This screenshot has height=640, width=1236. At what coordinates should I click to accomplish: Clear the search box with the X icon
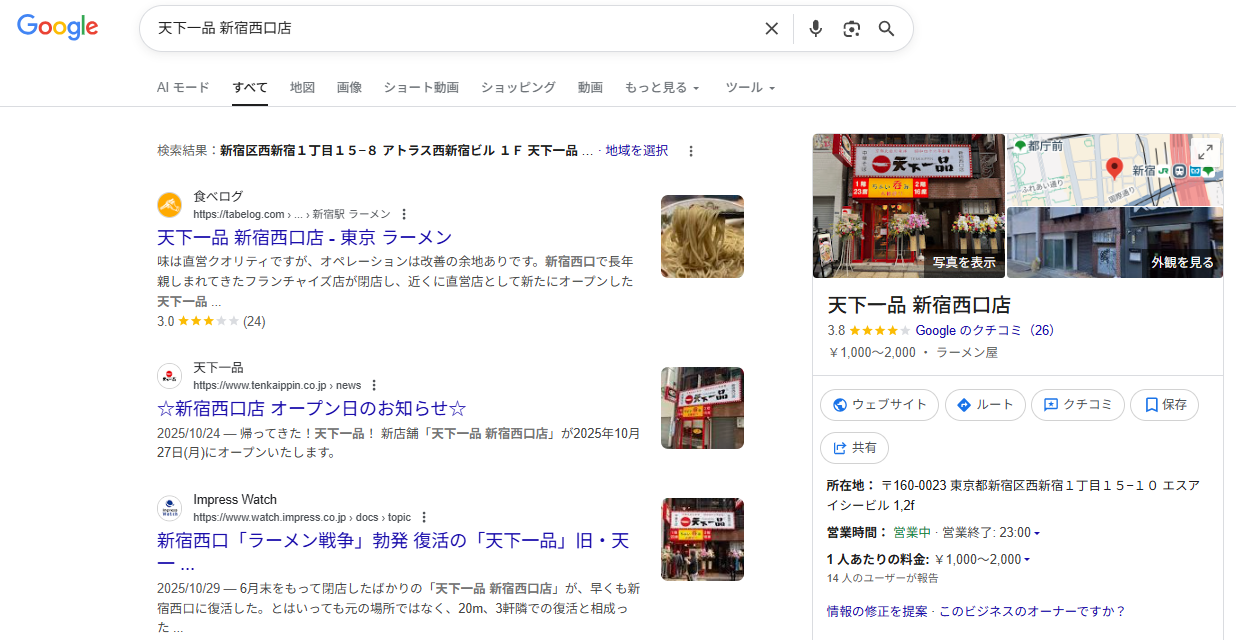point(771,28)
